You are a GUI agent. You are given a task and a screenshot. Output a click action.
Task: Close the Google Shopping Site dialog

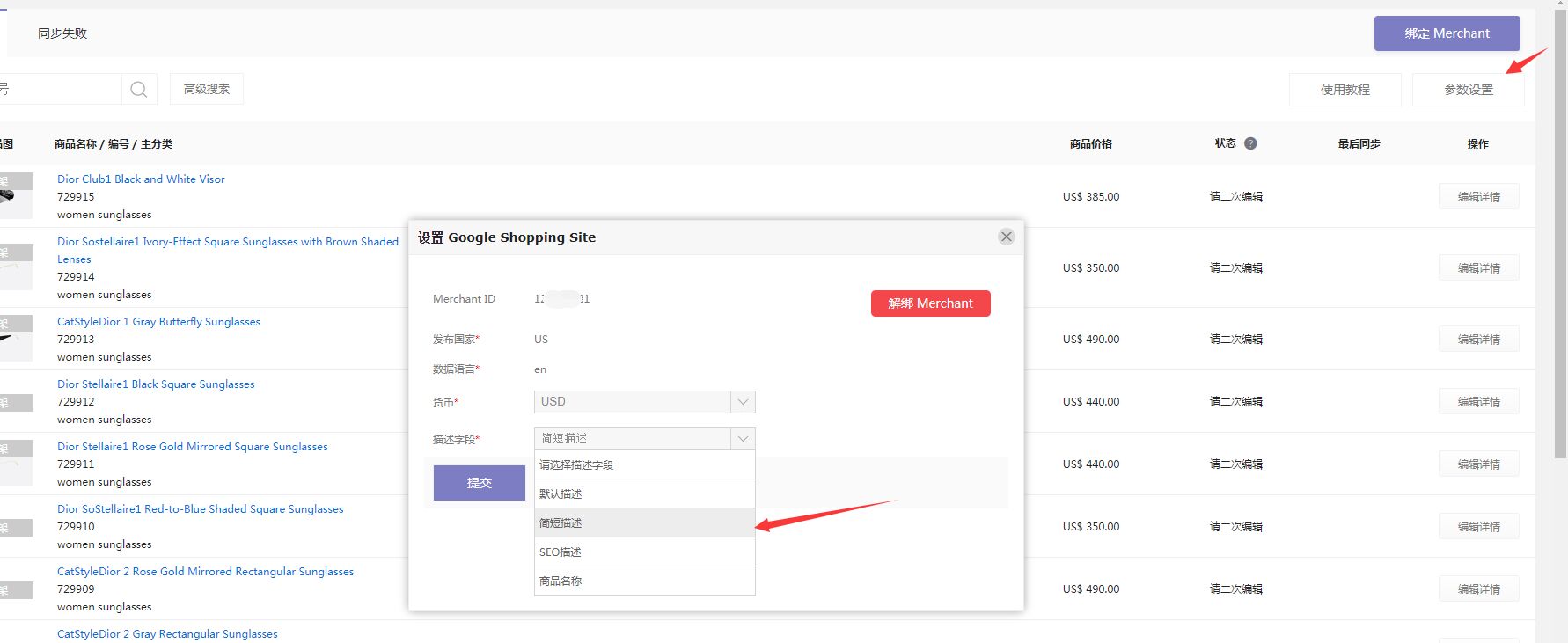1007,237
